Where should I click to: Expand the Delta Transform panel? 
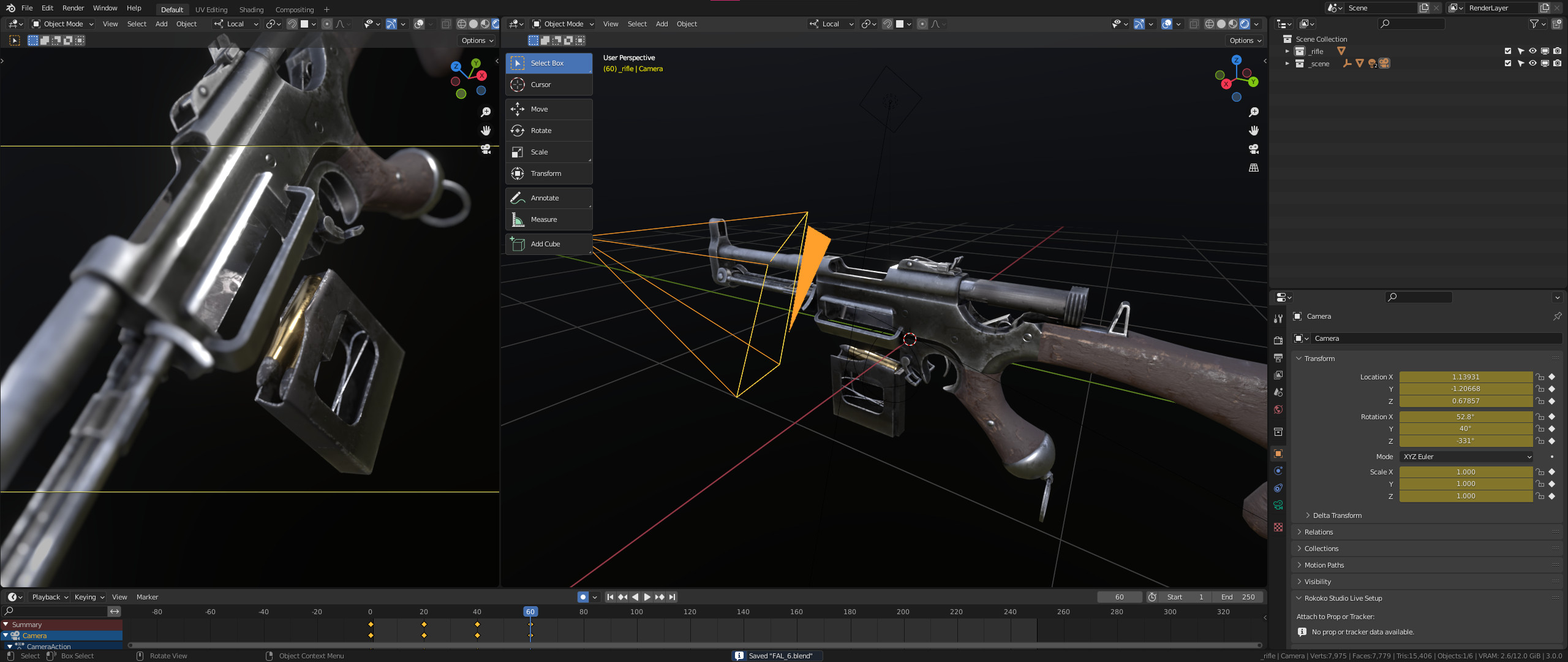click(x=1336, y=516)
